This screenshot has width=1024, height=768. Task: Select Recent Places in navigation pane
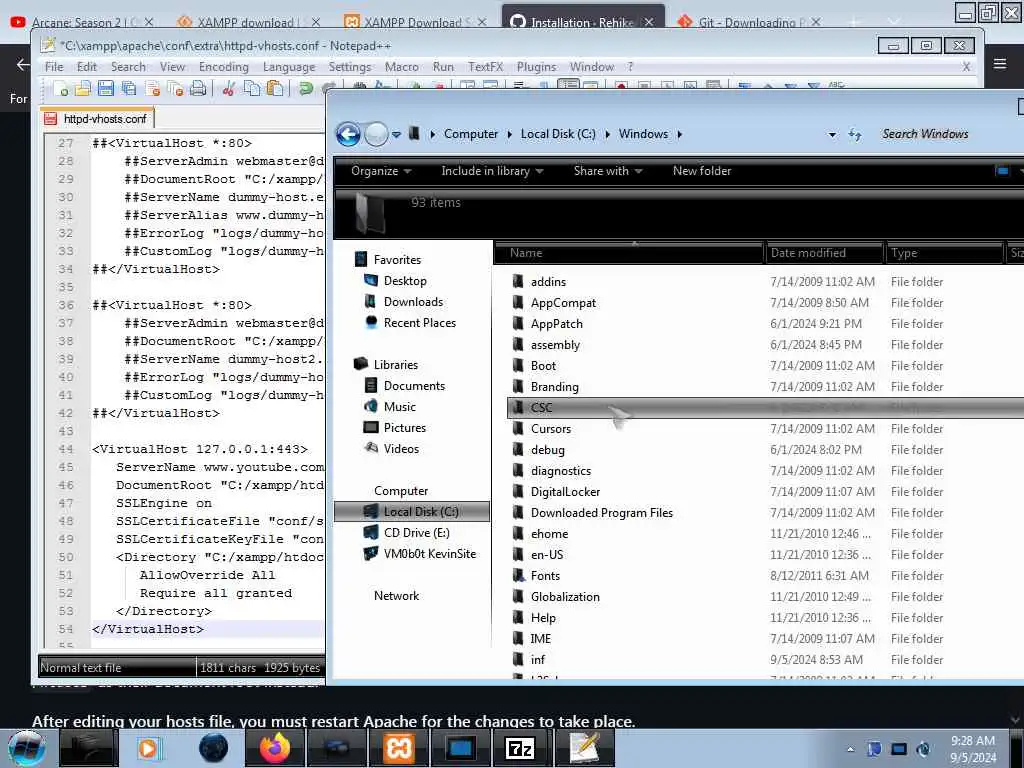click(419, 323)
